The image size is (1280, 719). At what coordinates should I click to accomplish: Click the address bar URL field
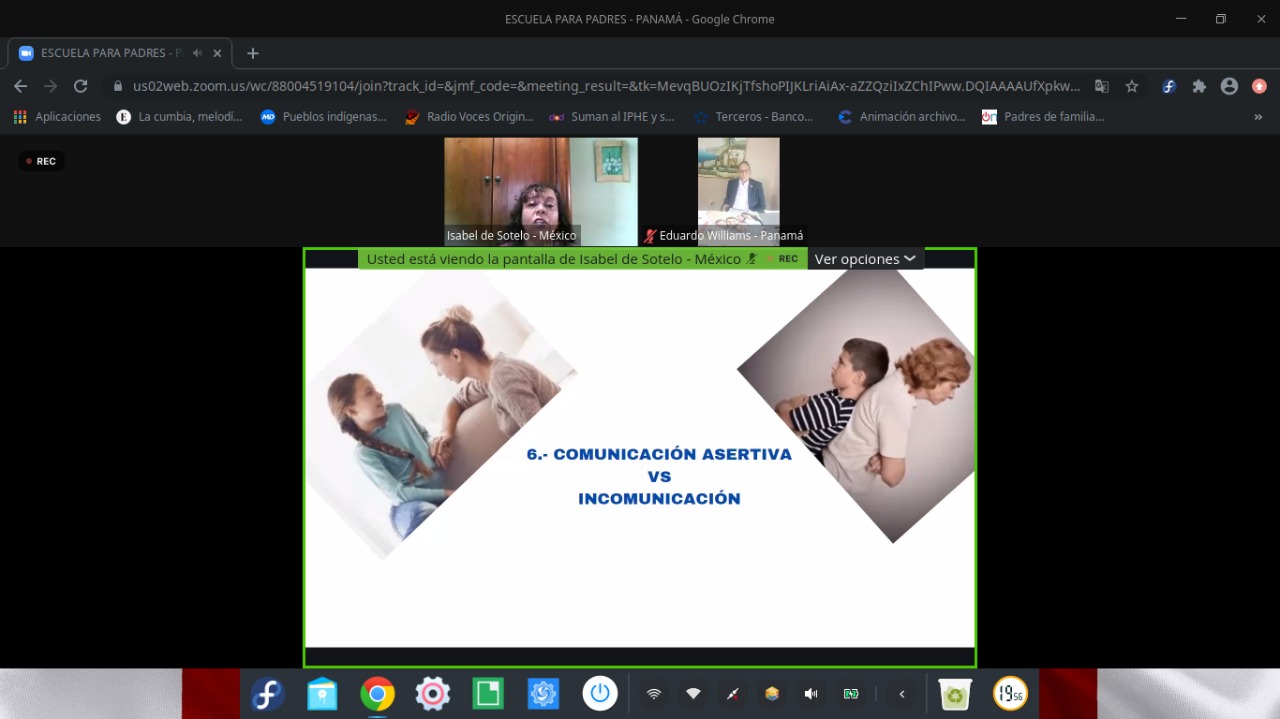pyautogui.click(x=606, y=86)
